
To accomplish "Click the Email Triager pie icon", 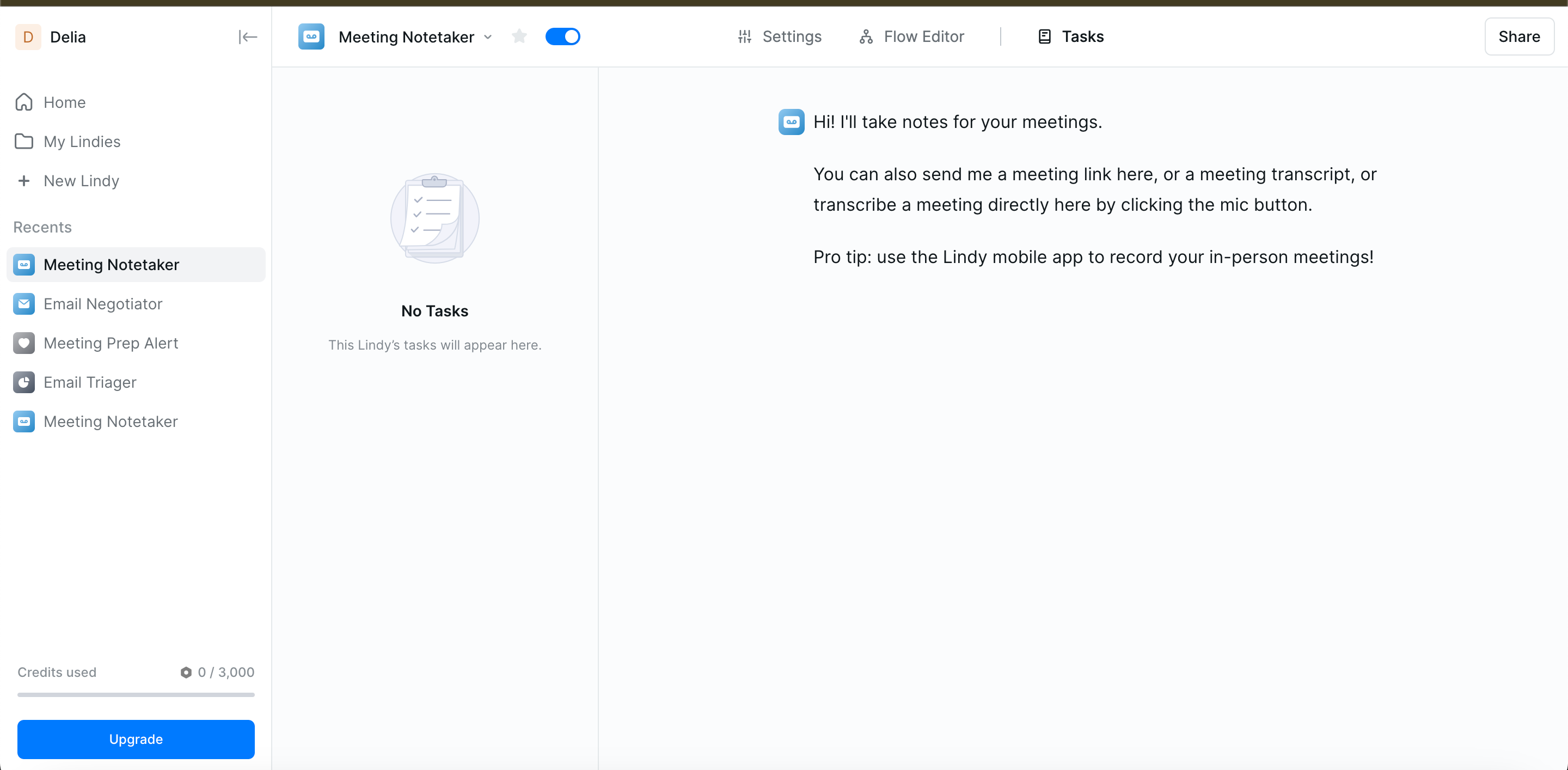I will coord(24,382).
